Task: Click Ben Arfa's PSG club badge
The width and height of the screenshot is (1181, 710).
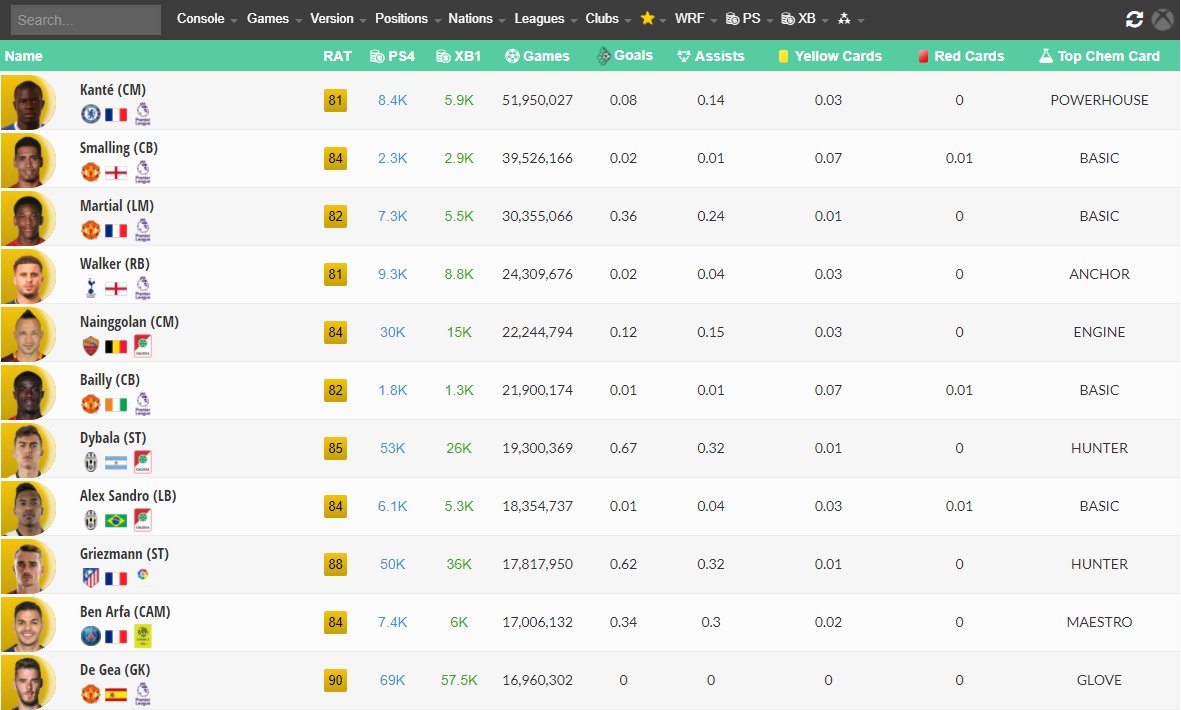Action: pyautogui.click(x=90, y=635)
